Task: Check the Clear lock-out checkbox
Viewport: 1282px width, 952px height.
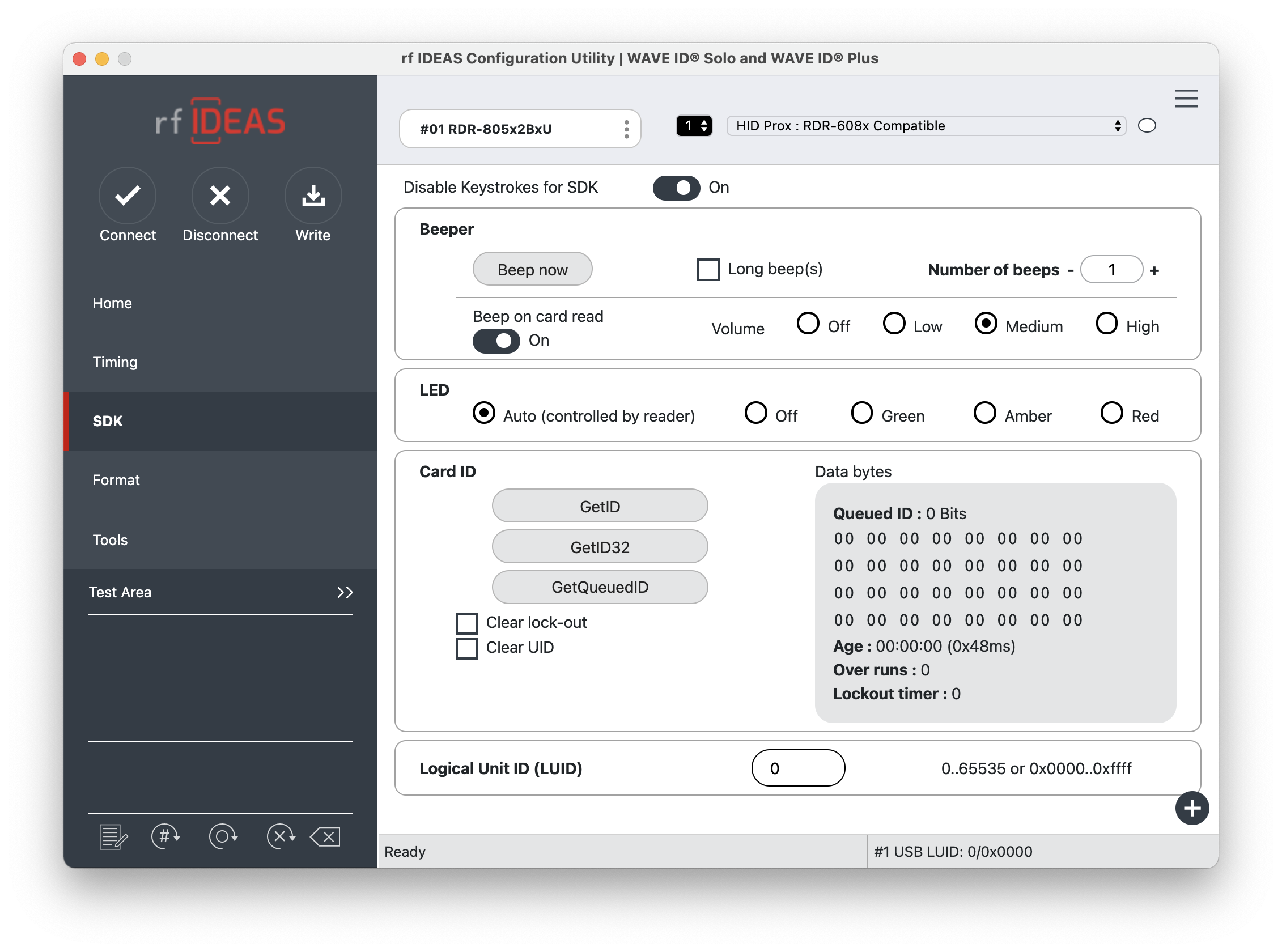Action: point(466,623)
